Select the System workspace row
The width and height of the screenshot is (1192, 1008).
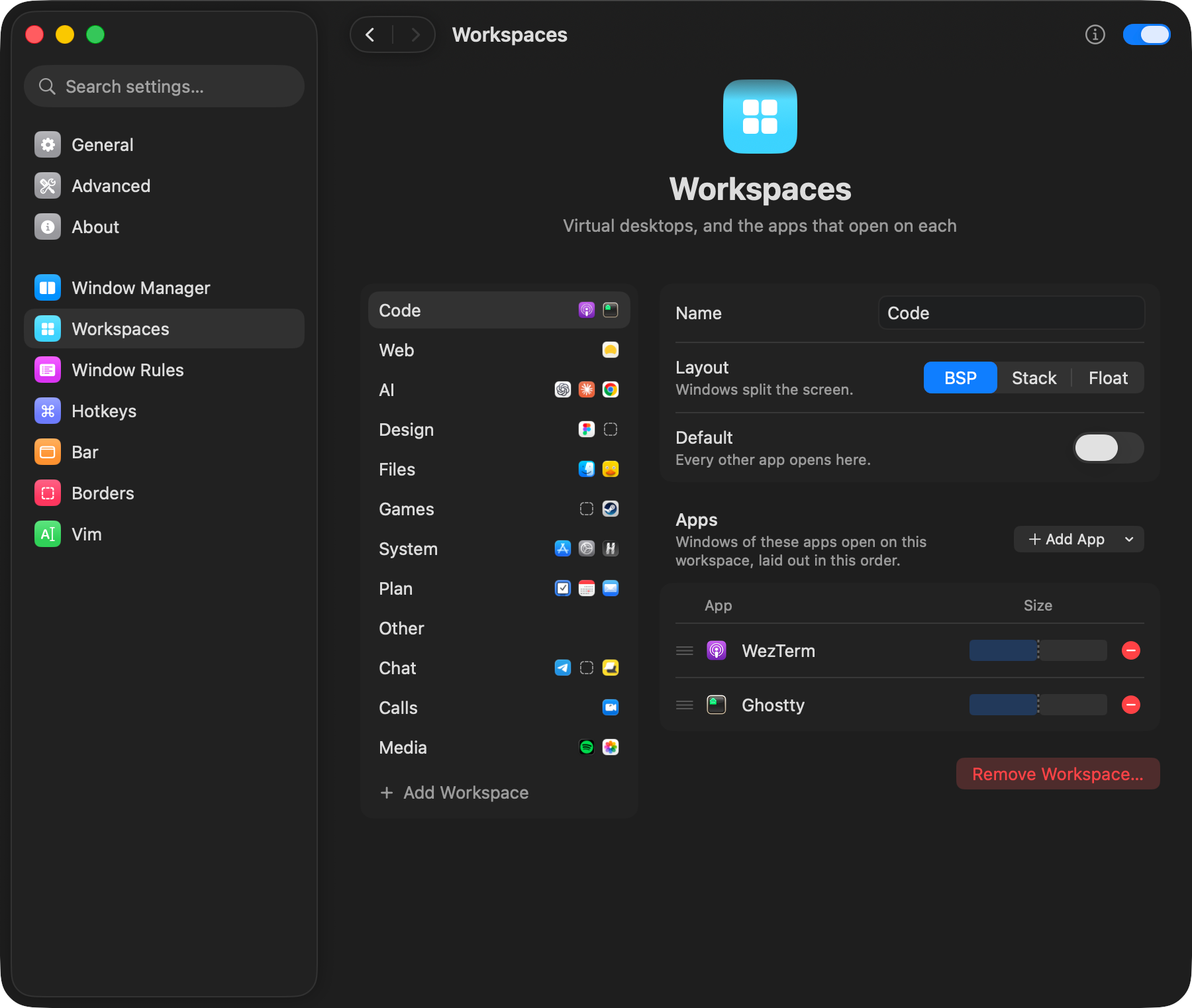pyautogui.click(x=499, y=549)
